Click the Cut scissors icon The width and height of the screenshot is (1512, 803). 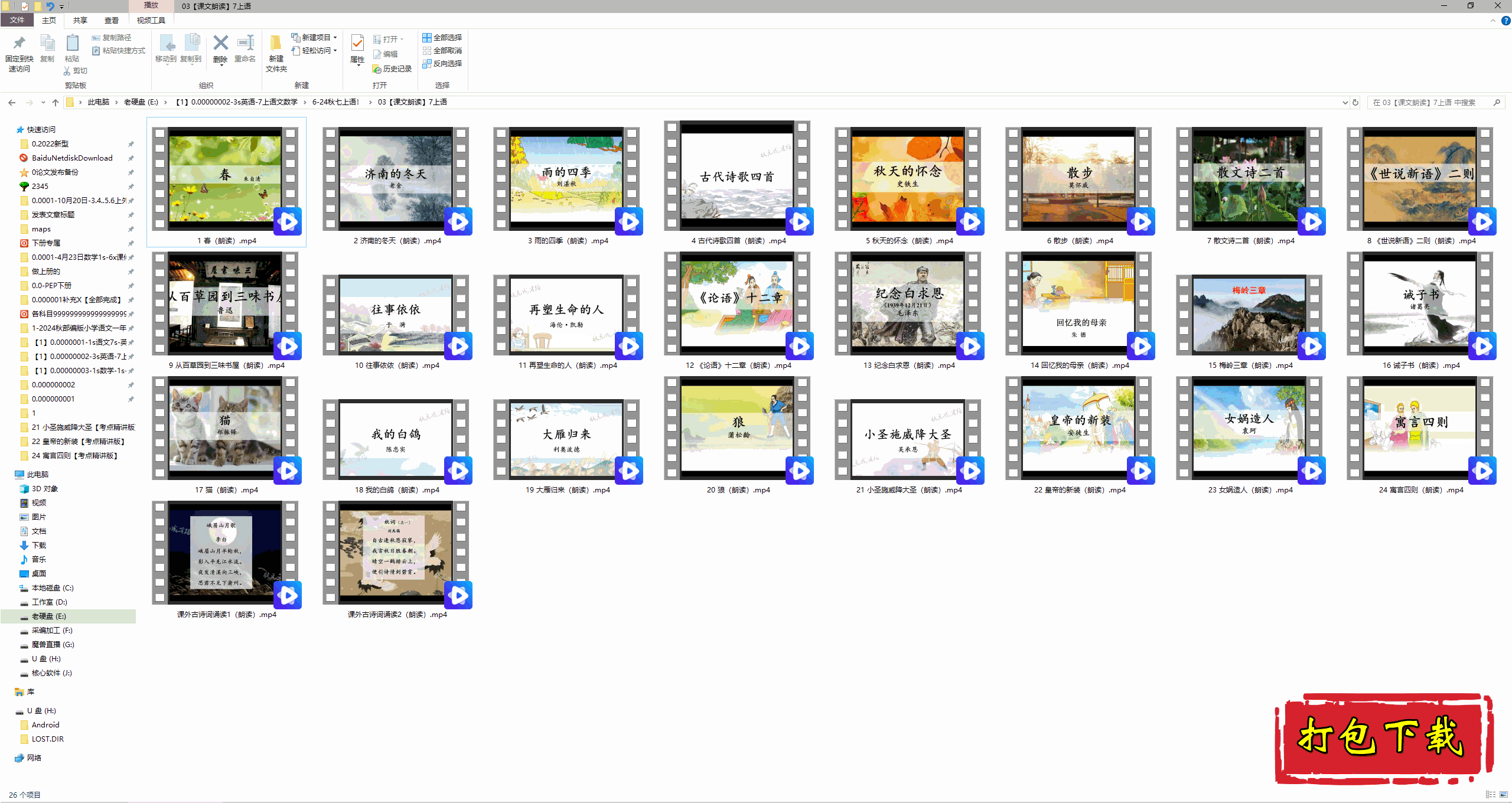point(67,71)
